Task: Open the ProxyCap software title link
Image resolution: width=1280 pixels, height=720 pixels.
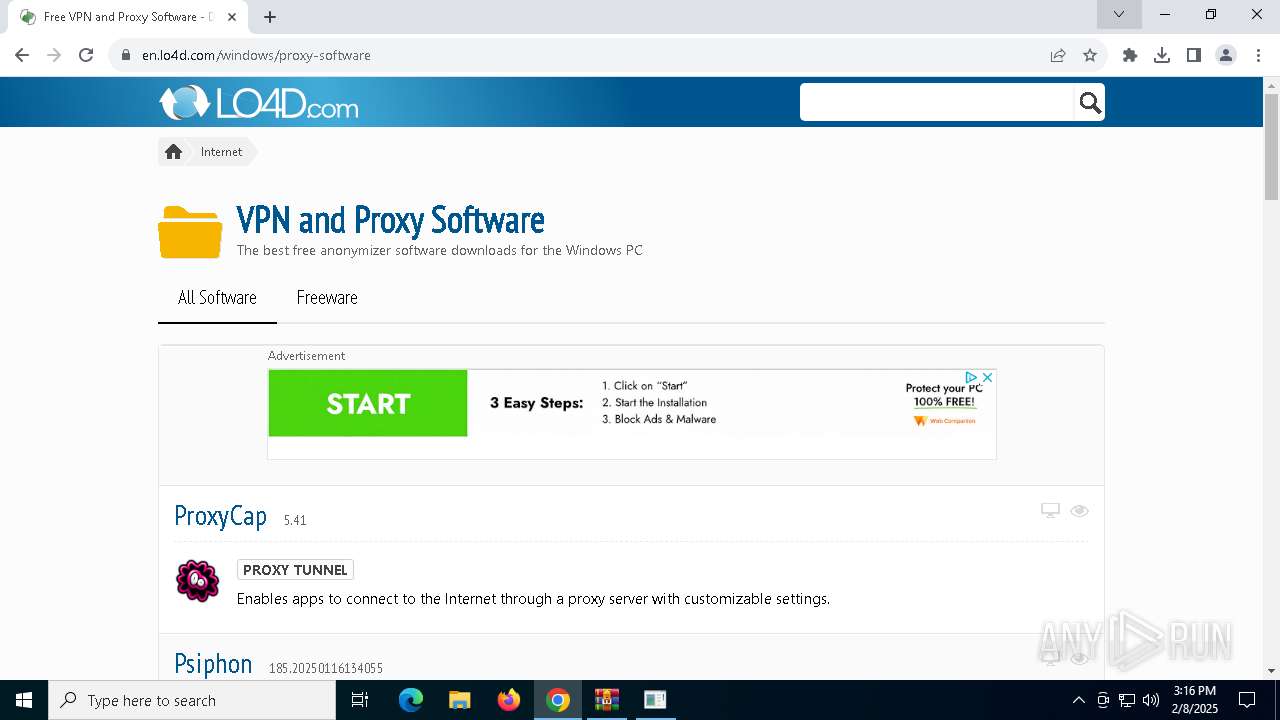Action: tap(220, 516)
